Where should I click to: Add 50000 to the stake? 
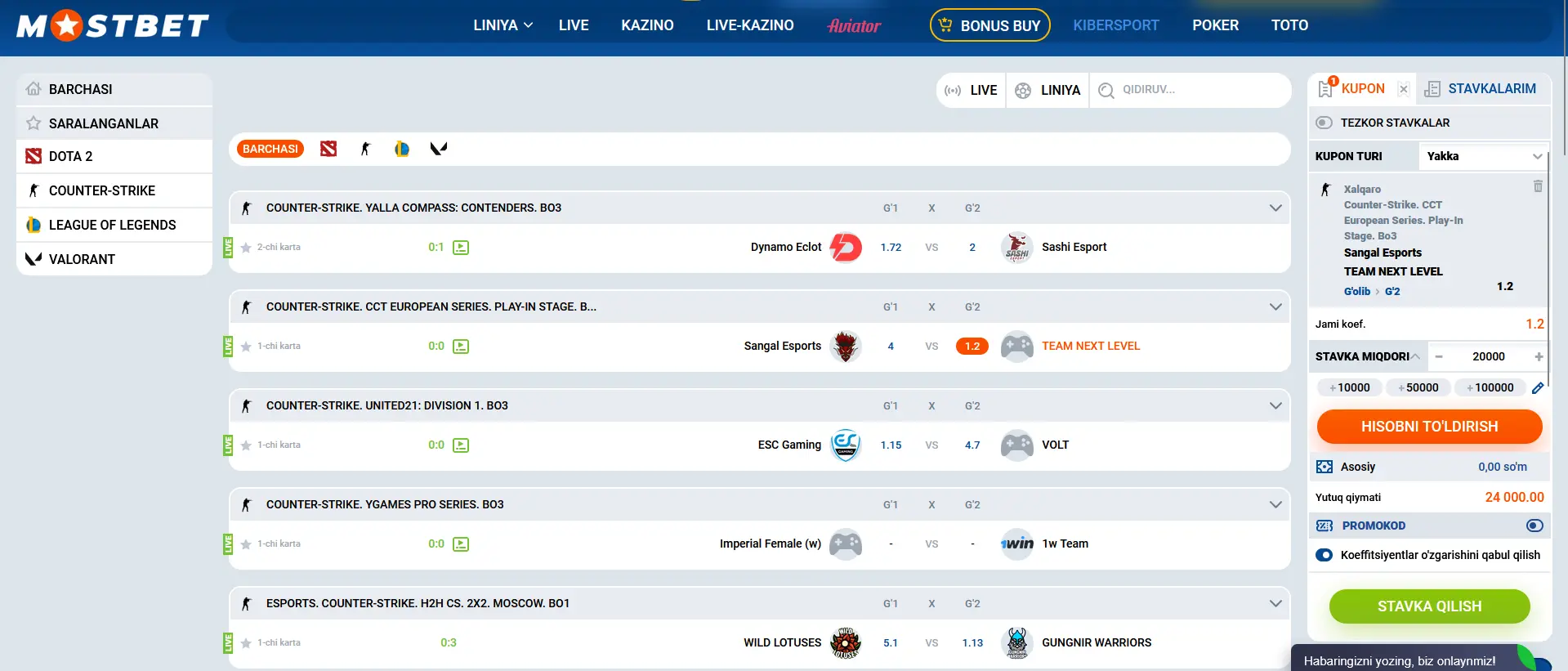[x=1418, y=387]
